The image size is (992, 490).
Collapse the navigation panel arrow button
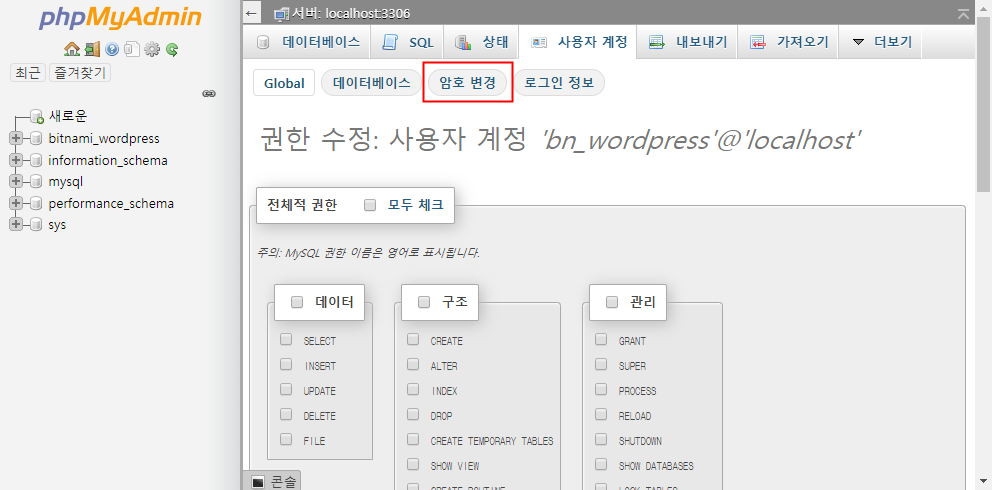[x=252, y=13]
